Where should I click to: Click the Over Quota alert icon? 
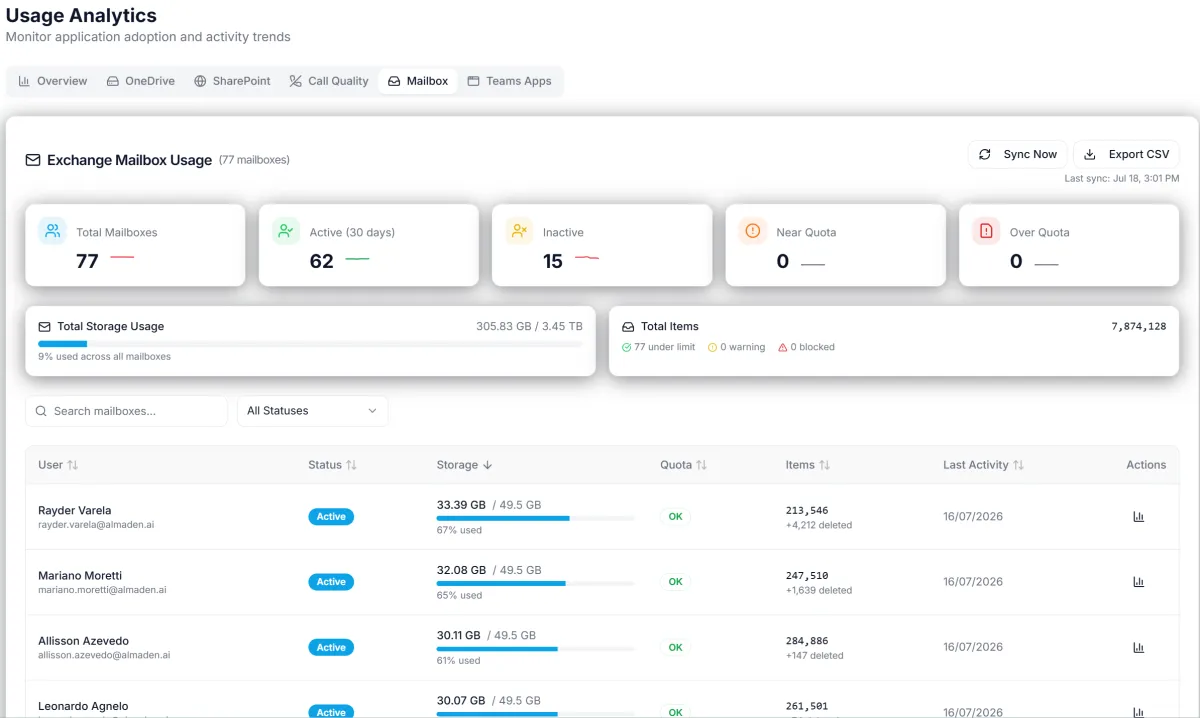986,231
